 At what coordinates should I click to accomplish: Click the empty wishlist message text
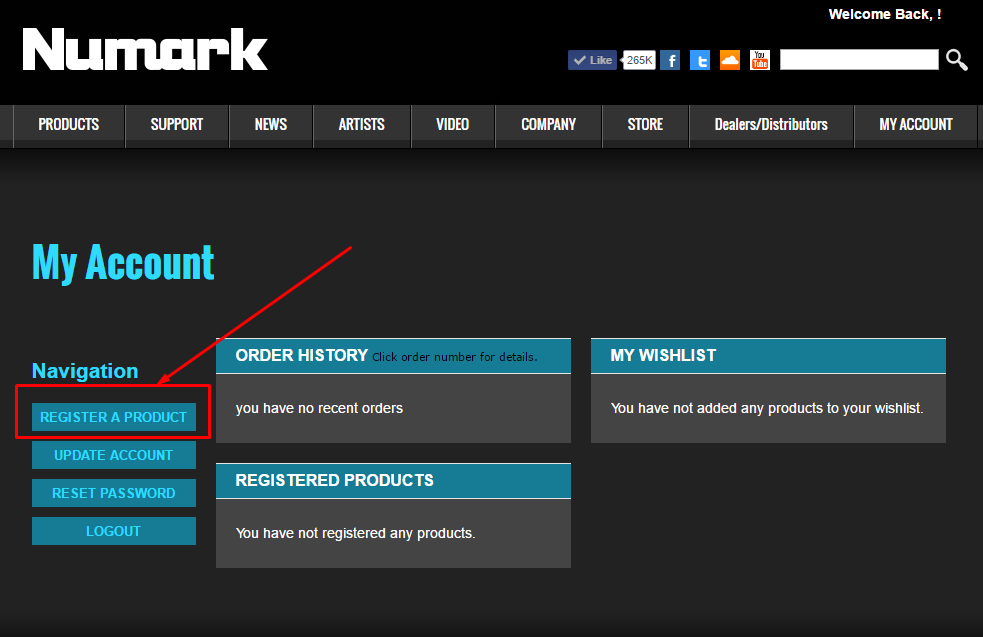pyautogui.click(x=767, y=408)
